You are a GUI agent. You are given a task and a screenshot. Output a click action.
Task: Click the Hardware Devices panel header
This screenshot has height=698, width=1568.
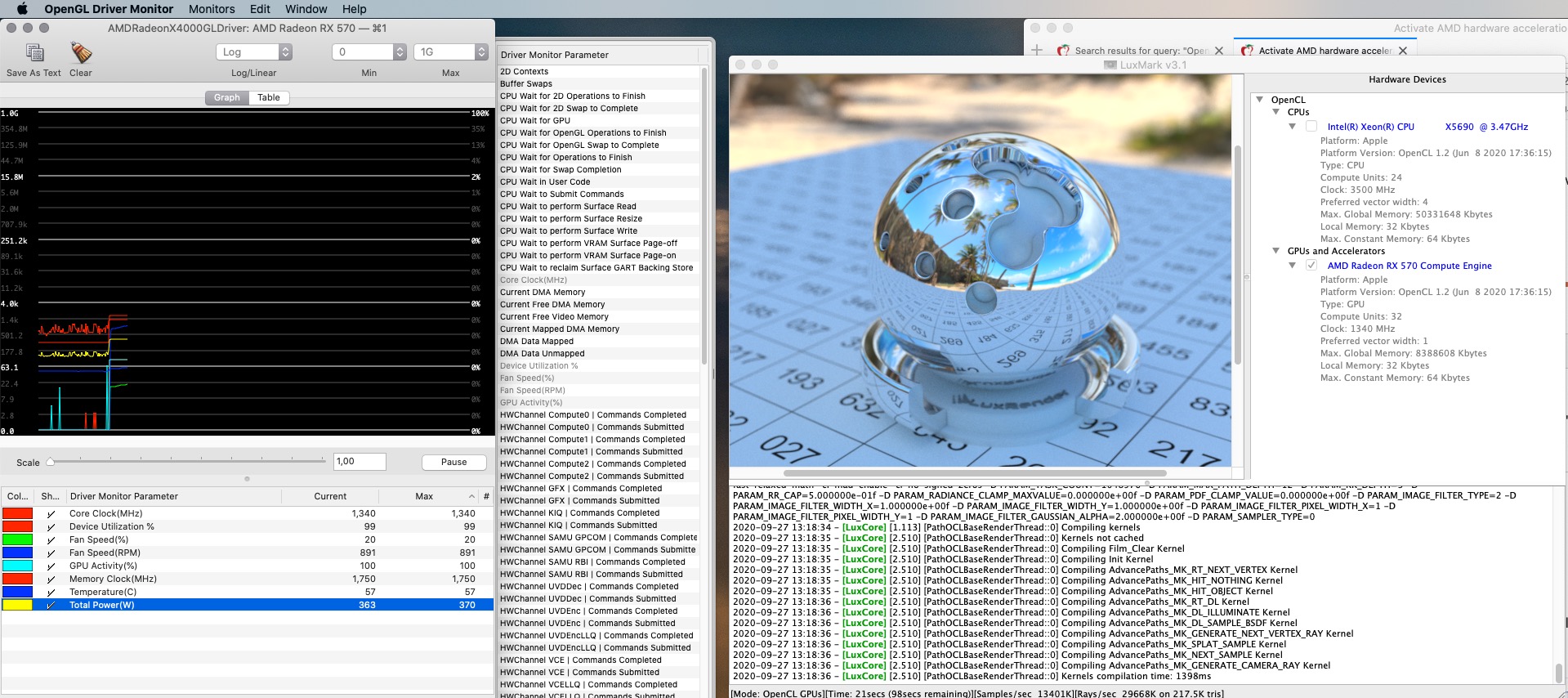point(1407,79)
